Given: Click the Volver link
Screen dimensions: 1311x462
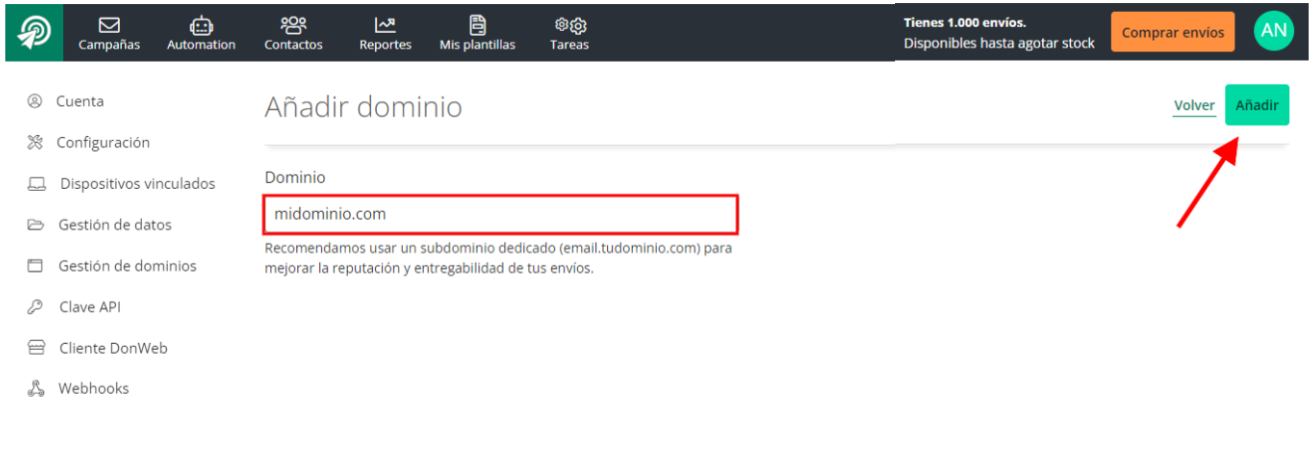Looking at the screenshot, I should [x=1194, y=106].
